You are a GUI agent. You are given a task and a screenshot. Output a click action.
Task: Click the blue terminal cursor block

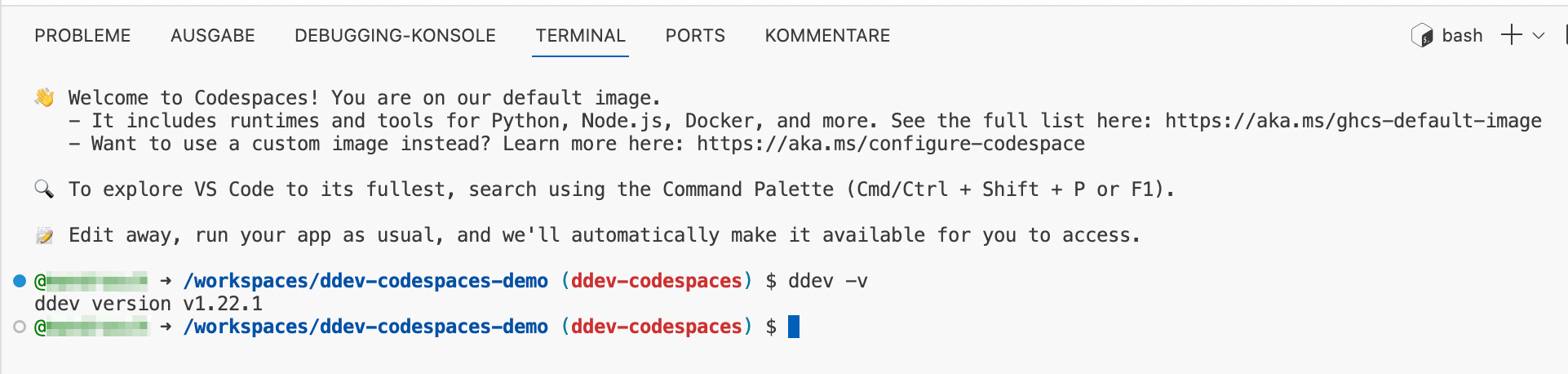(x=794, y=327)
